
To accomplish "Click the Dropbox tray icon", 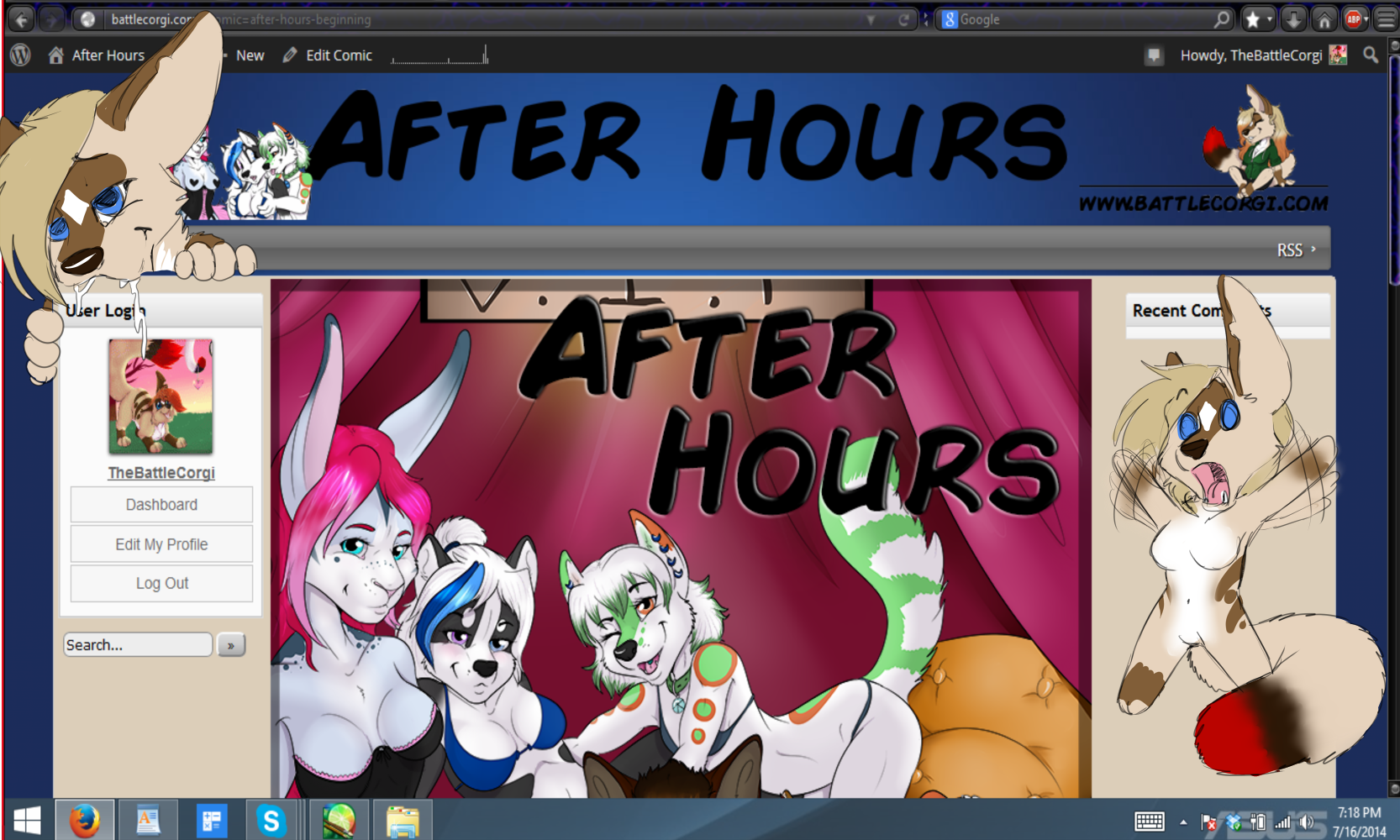I will tap(1234, 822).
